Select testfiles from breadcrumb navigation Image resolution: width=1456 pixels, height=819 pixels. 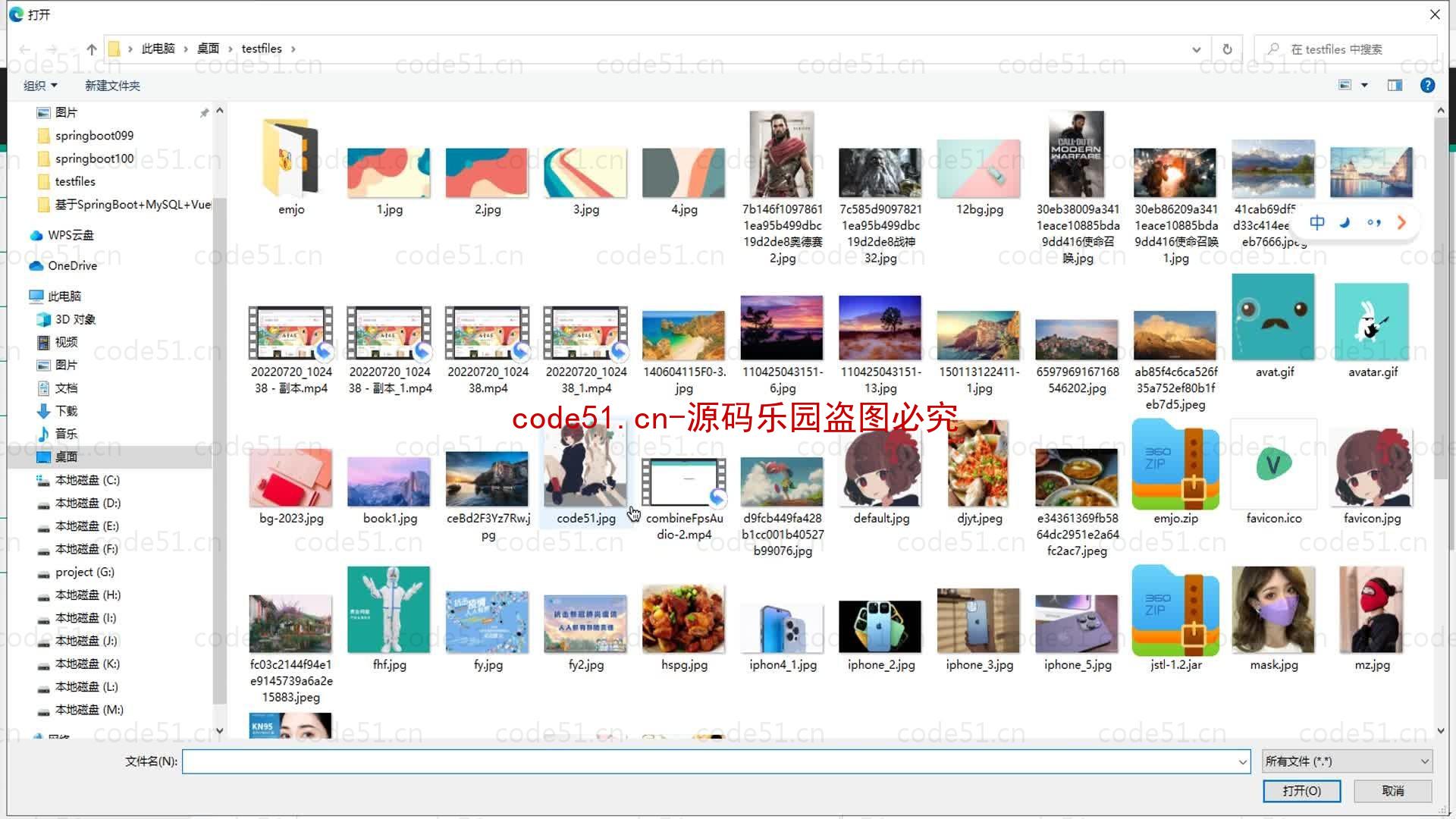point(259,47)
